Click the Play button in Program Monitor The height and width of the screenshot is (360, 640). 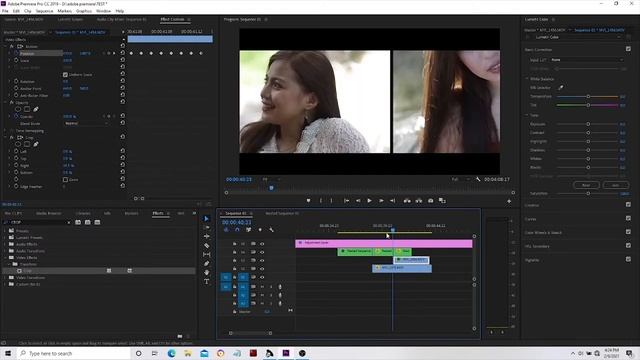pos(369,200)
